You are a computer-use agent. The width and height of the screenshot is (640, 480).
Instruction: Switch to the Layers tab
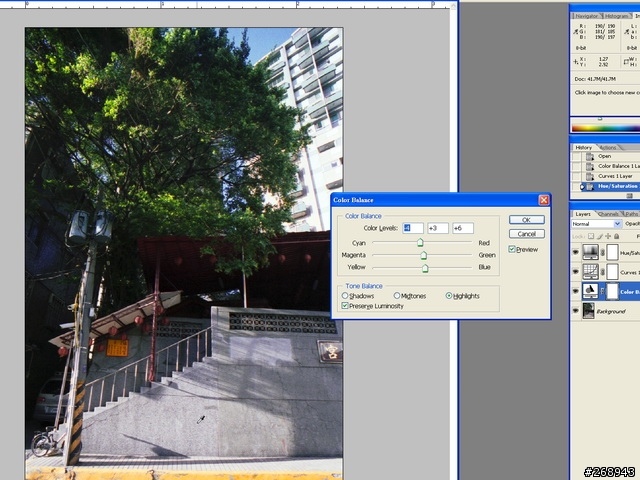[583, 214]
